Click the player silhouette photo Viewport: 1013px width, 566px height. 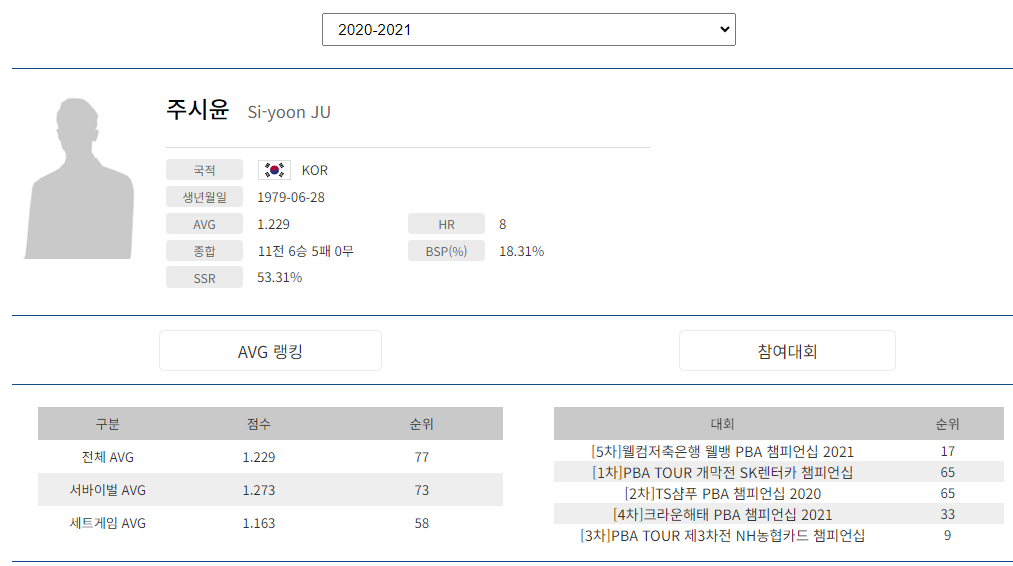pos(79,178)
